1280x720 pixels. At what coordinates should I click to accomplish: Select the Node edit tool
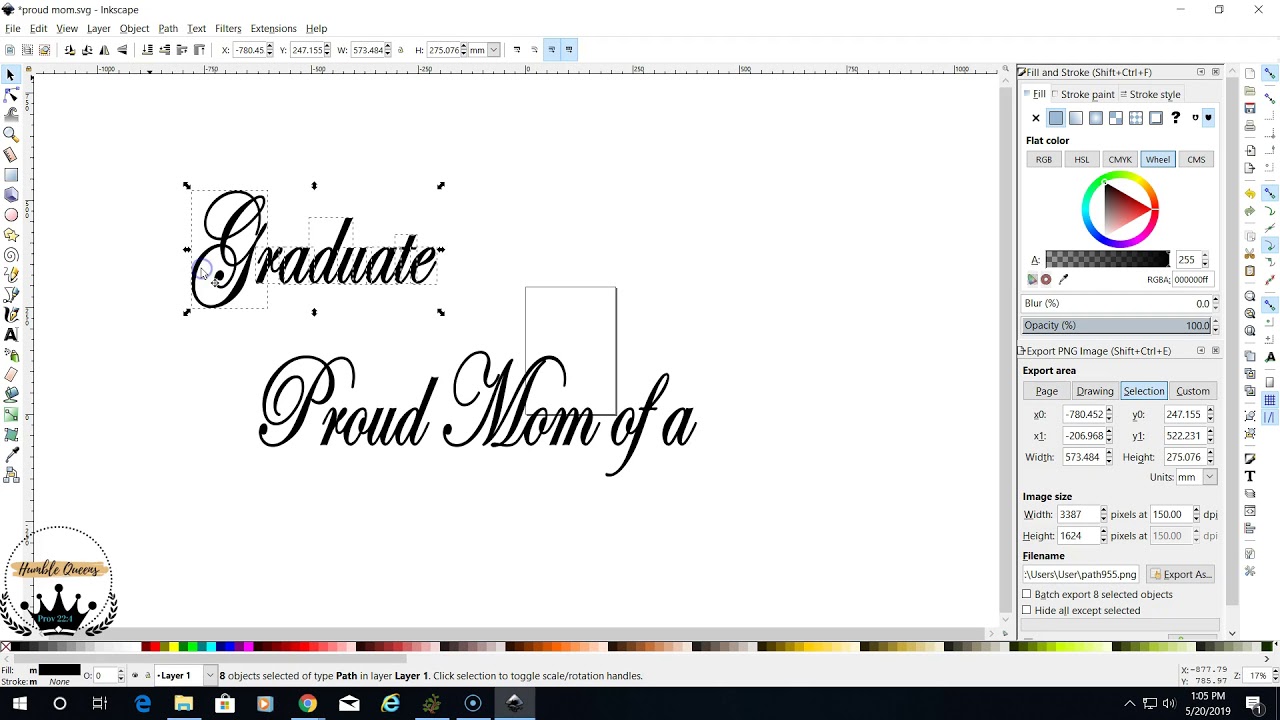click(x=11, y=95)
